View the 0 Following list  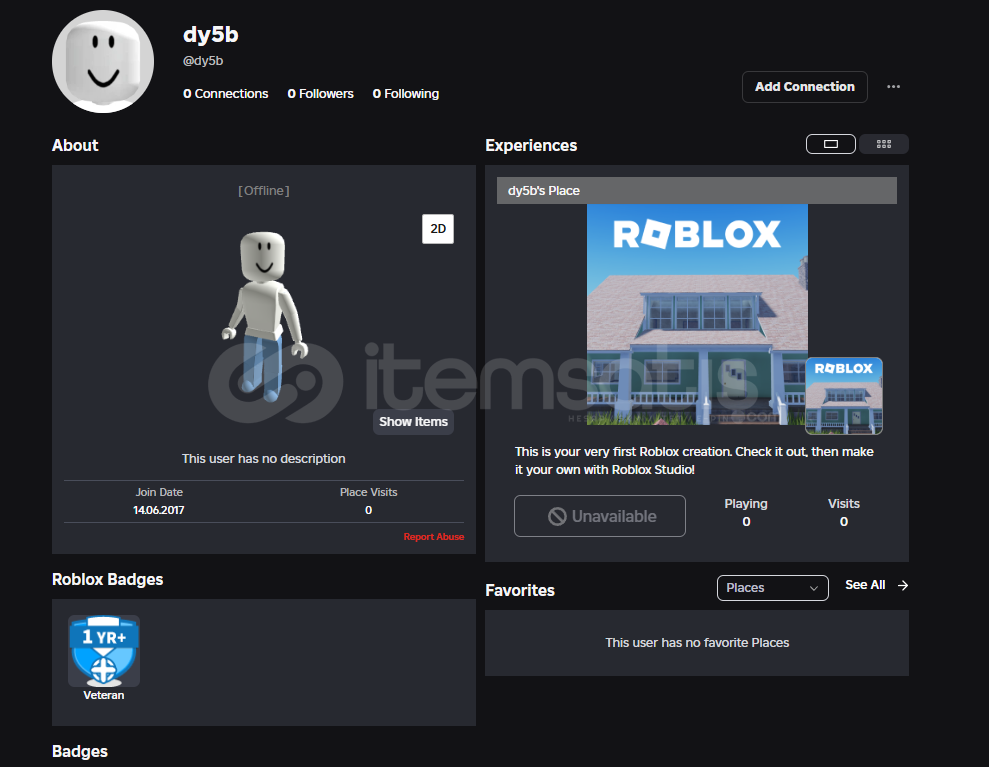coord(405,94)
